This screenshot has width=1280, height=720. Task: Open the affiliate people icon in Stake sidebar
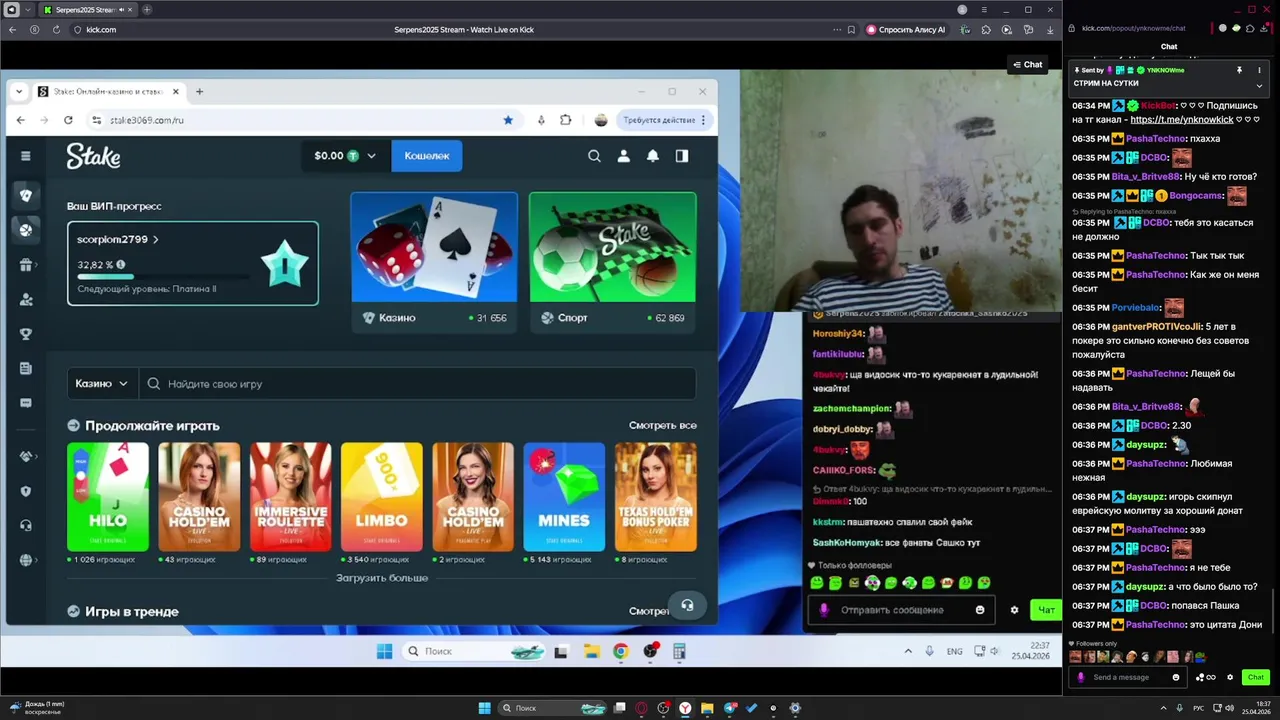pos(26,300)
